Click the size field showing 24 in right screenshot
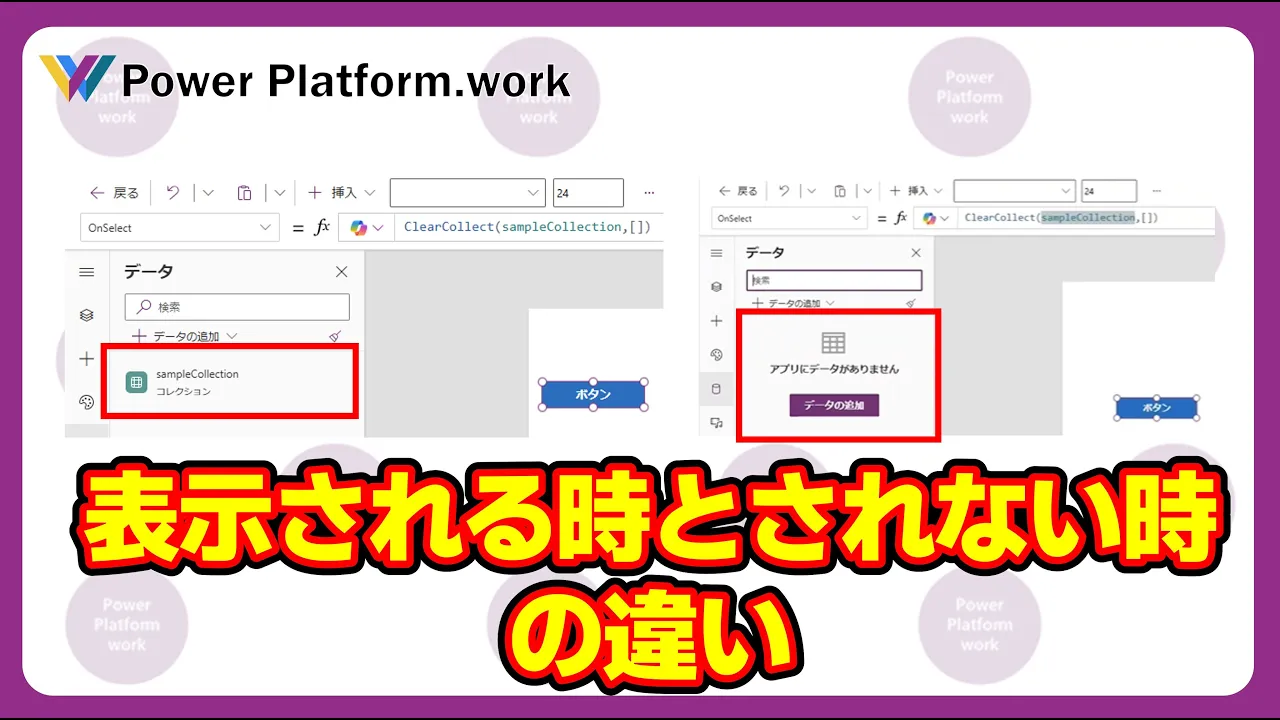The width and height of the screenshot is (1280, 720). pos(1109,191)
